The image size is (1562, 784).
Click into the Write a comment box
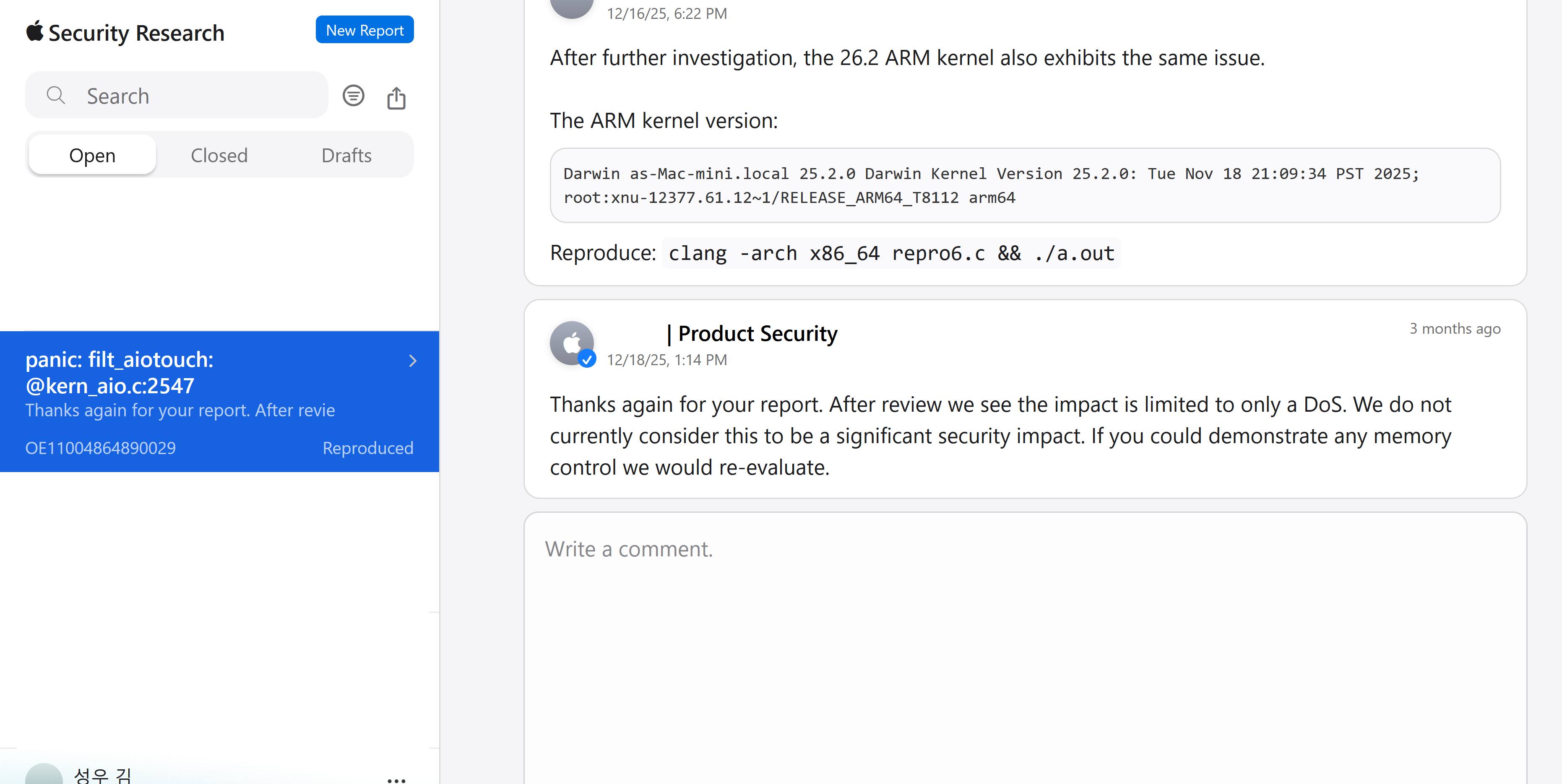tap(1025, 642)
